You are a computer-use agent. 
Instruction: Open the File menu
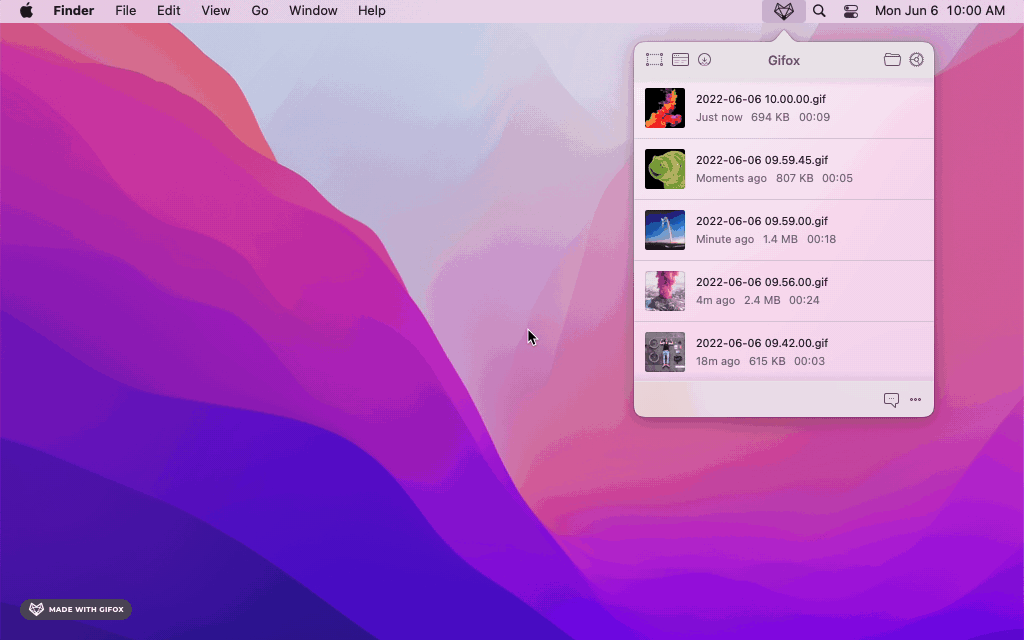125,10
